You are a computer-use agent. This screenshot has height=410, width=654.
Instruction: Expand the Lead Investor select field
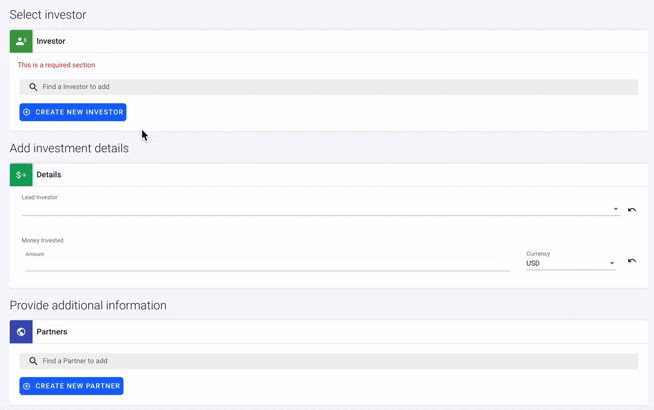pyautogui.click(x=321, y=209)
